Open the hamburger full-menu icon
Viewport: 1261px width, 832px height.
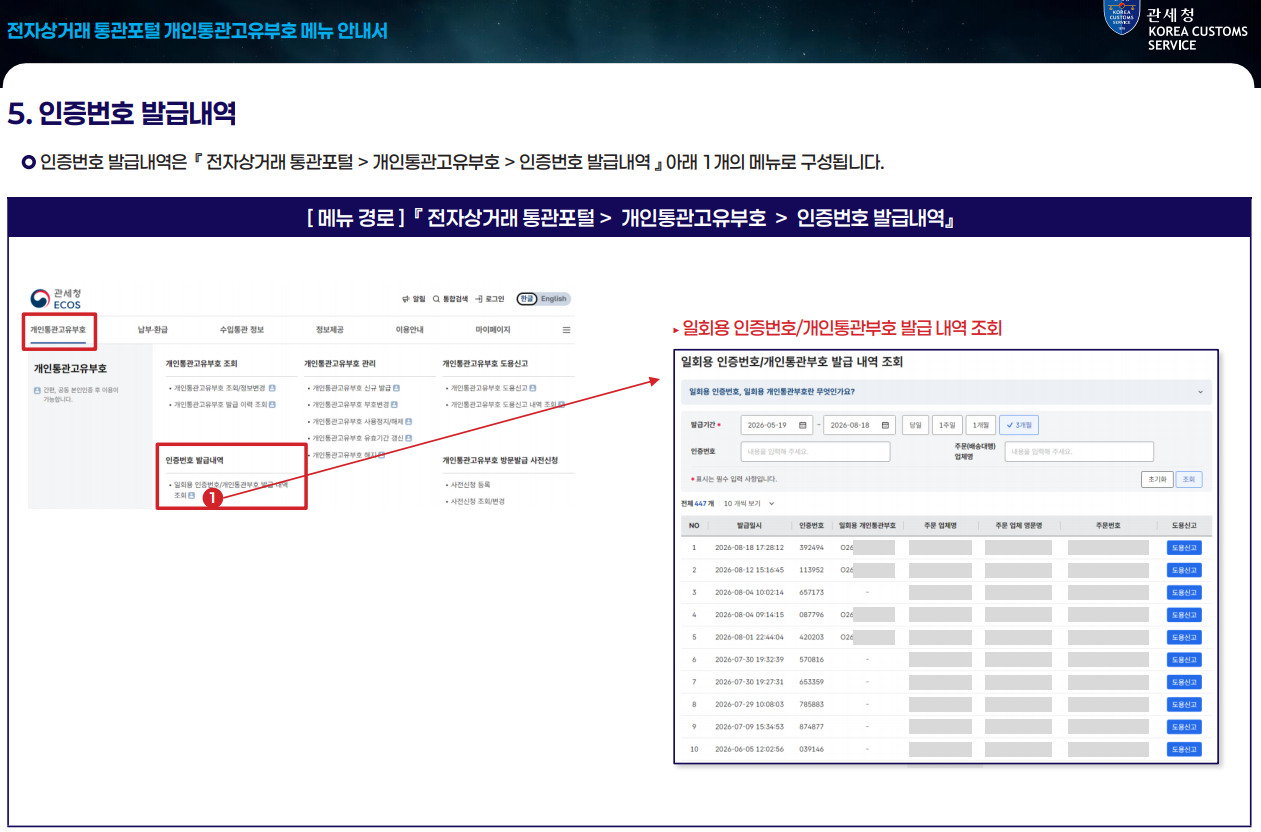[x=566, y=329]
